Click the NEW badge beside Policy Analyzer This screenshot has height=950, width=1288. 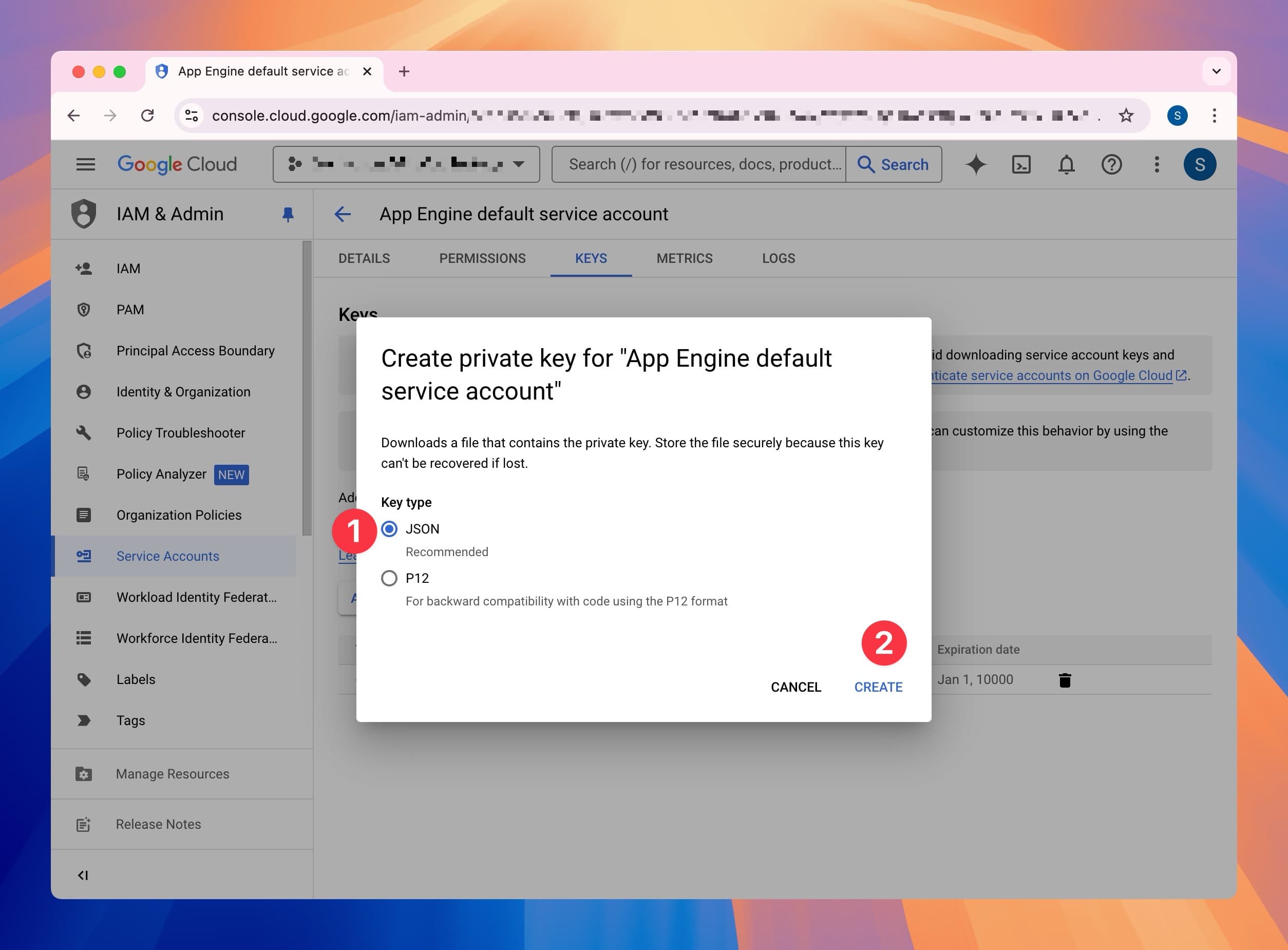231,475
